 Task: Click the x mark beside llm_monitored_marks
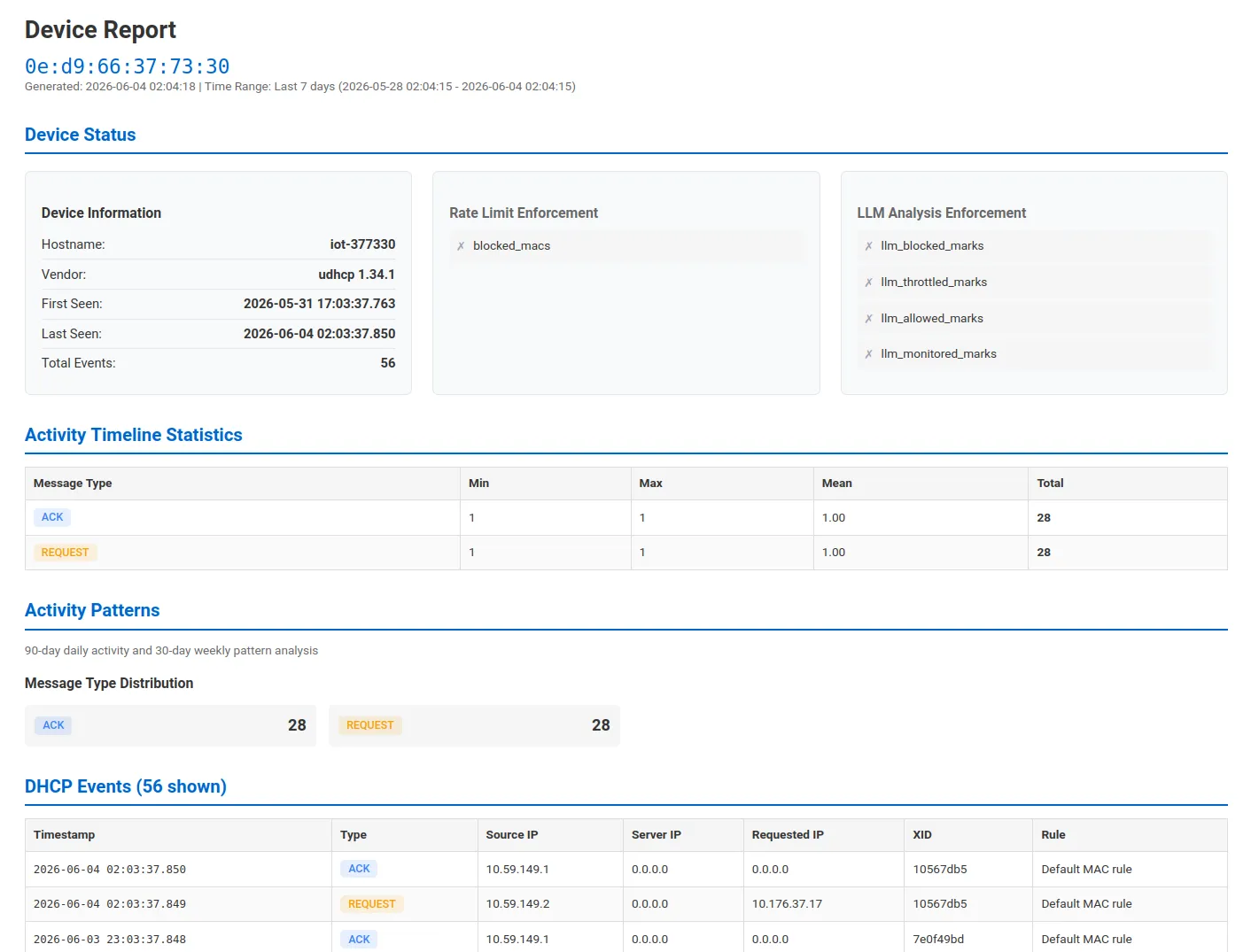(869, 354)
